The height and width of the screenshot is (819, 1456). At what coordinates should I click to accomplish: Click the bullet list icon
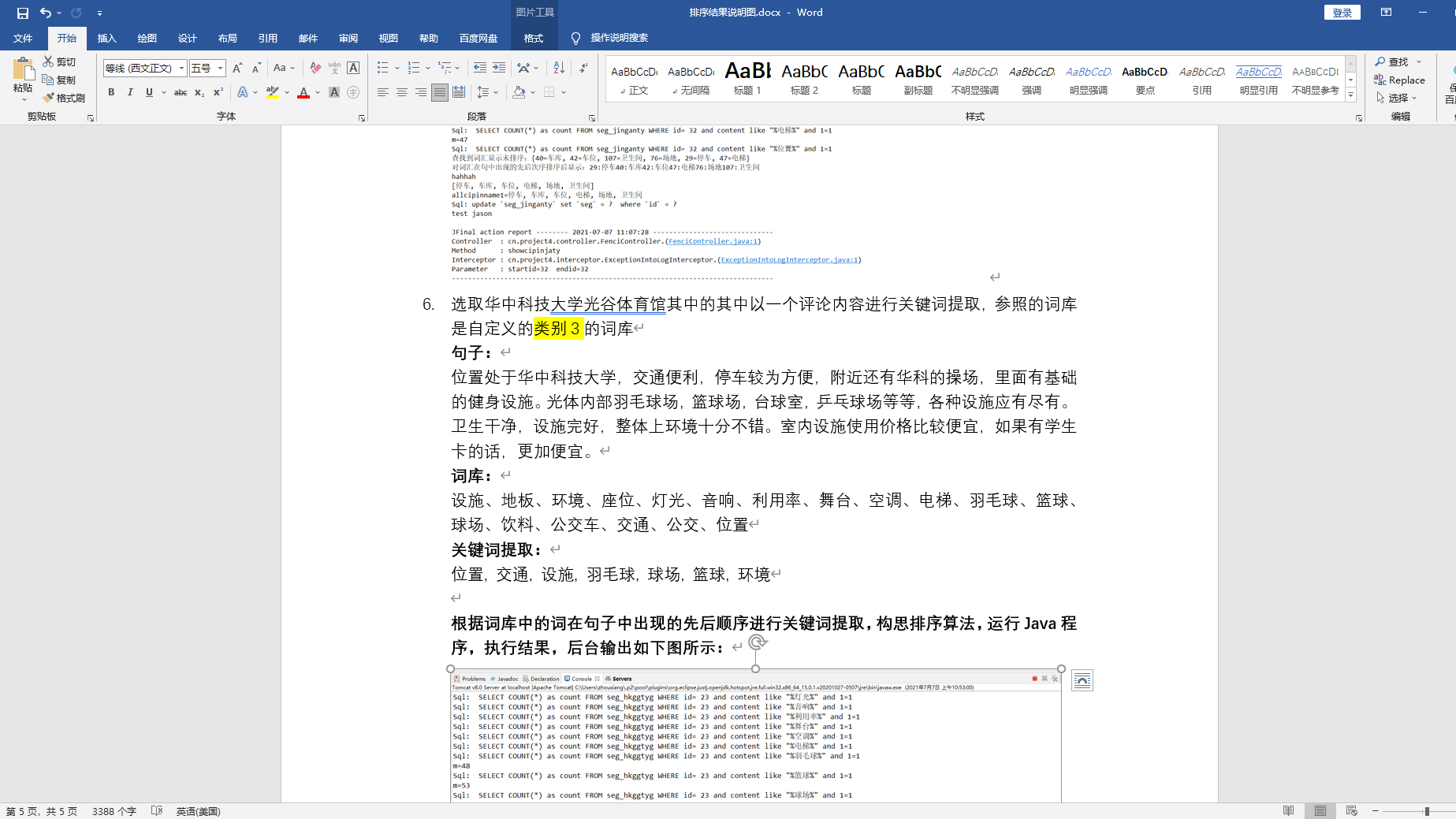coord(383,68)
